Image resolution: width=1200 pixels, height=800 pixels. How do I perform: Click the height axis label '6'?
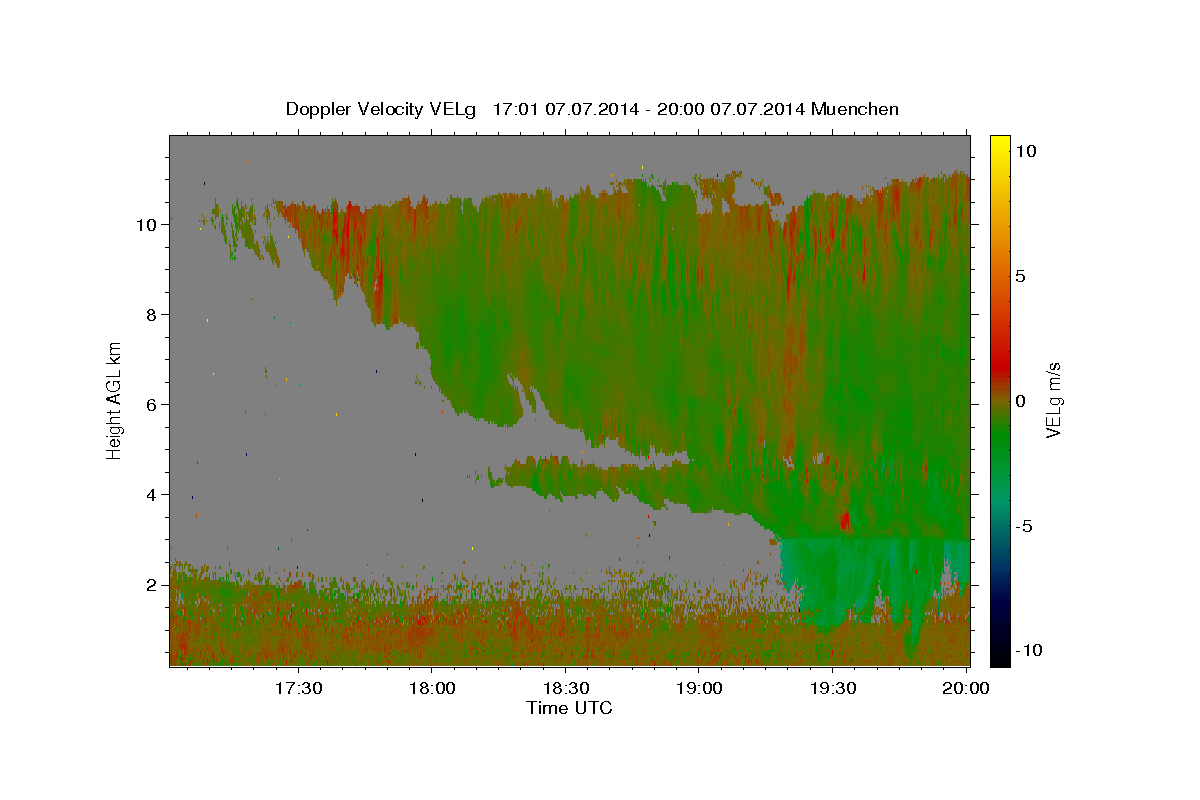tap(151, 405)
